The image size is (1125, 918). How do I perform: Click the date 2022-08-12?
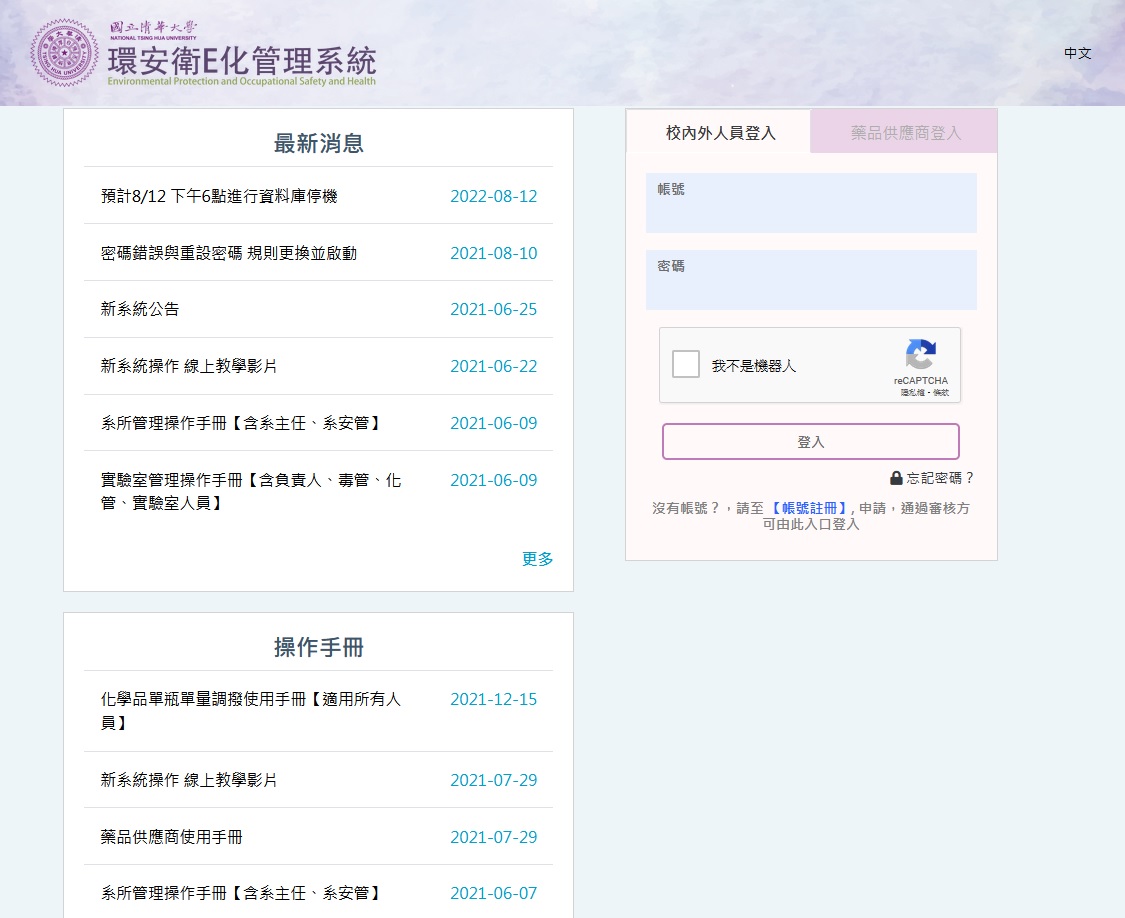(x=494, y=196)
